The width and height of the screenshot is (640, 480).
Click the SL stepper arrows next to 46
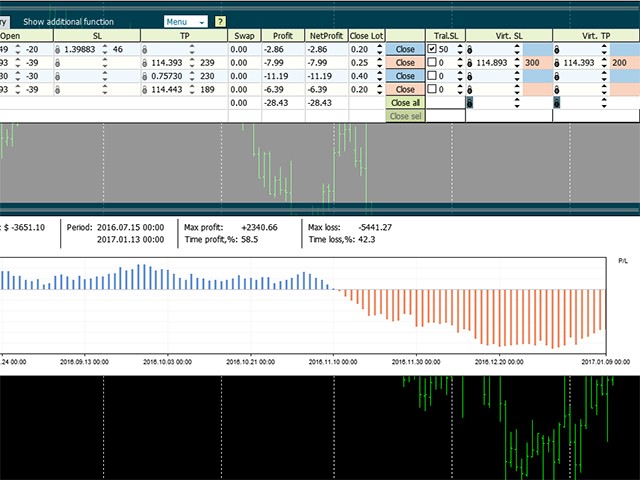tap(133, 48)
